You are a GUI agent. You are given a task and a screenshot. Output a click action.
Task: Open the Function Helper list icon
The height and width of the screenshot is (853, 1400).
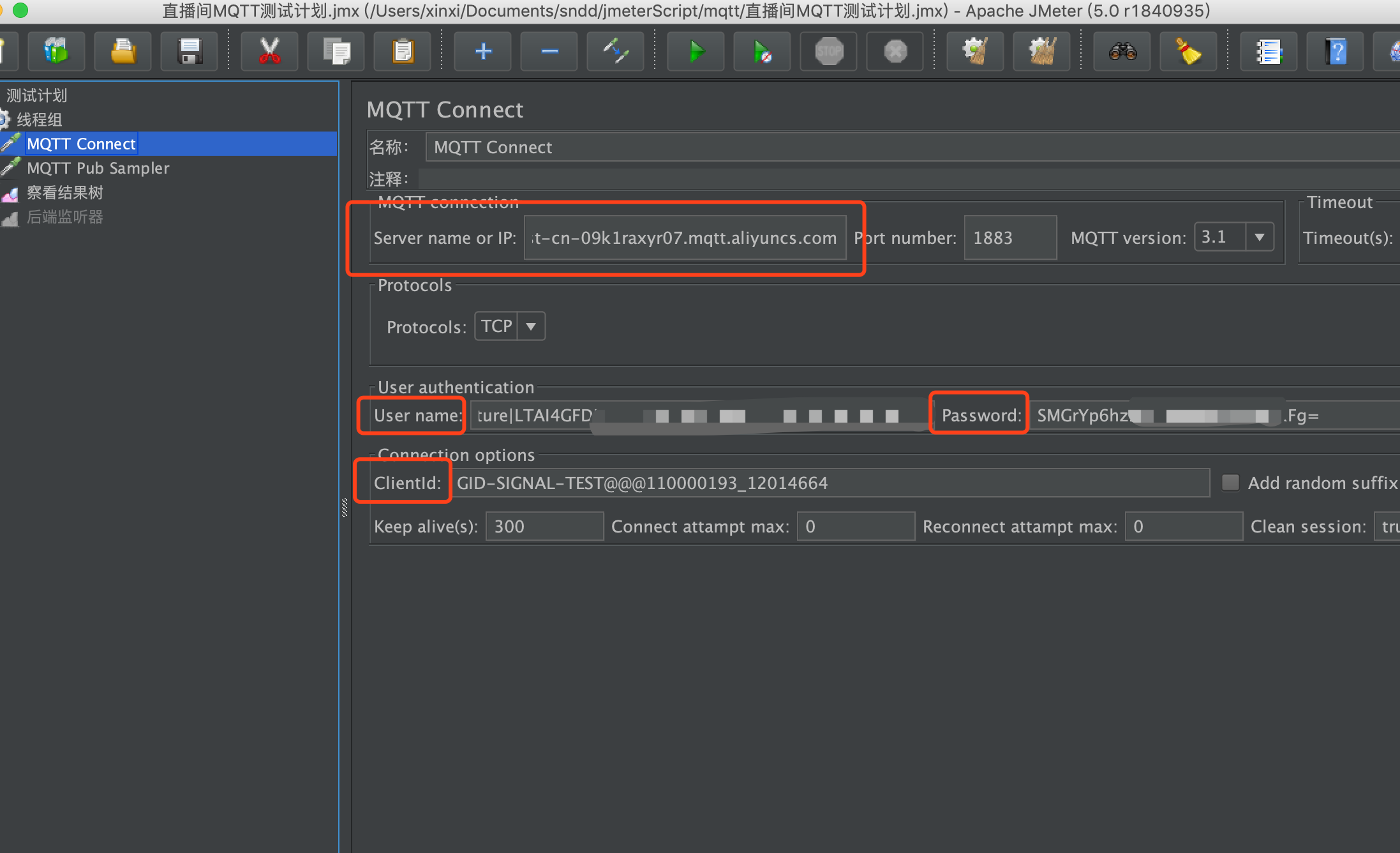1269,52
